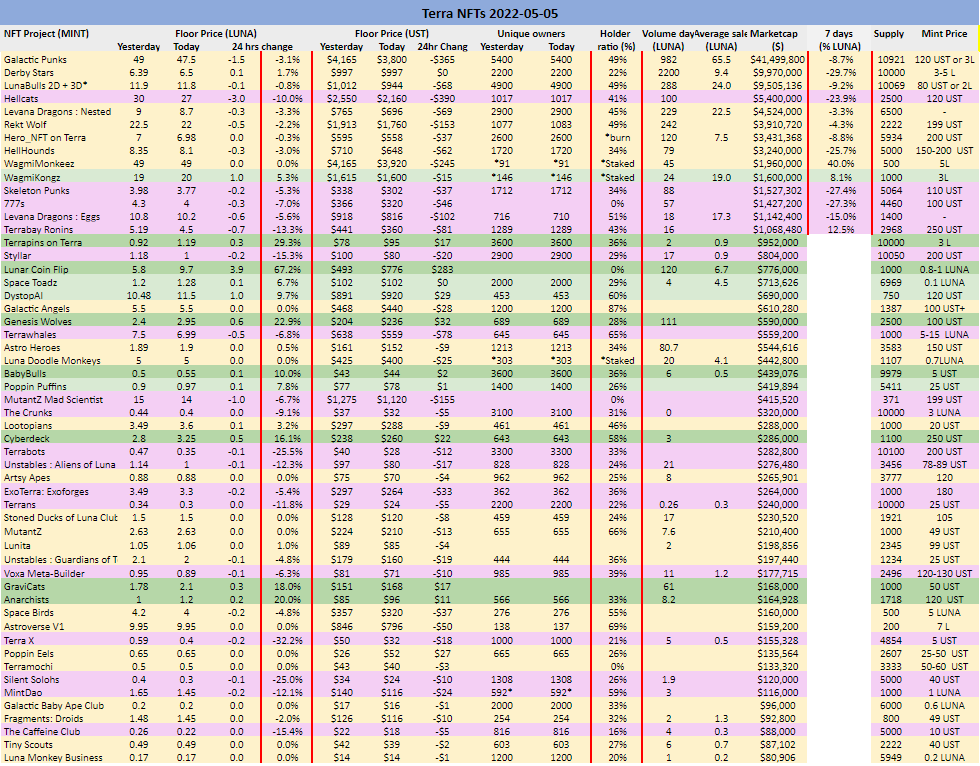Viewport: 980px width, 766px height.
Task: Click the 'Space Toadz' row label
Action: 31,282
